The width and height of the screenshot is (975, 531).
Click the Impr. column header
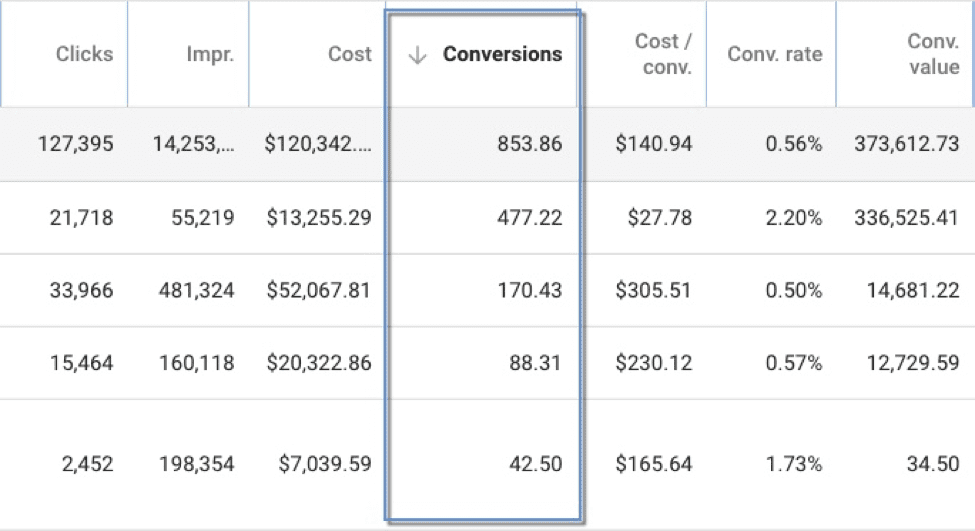(209, 54)
